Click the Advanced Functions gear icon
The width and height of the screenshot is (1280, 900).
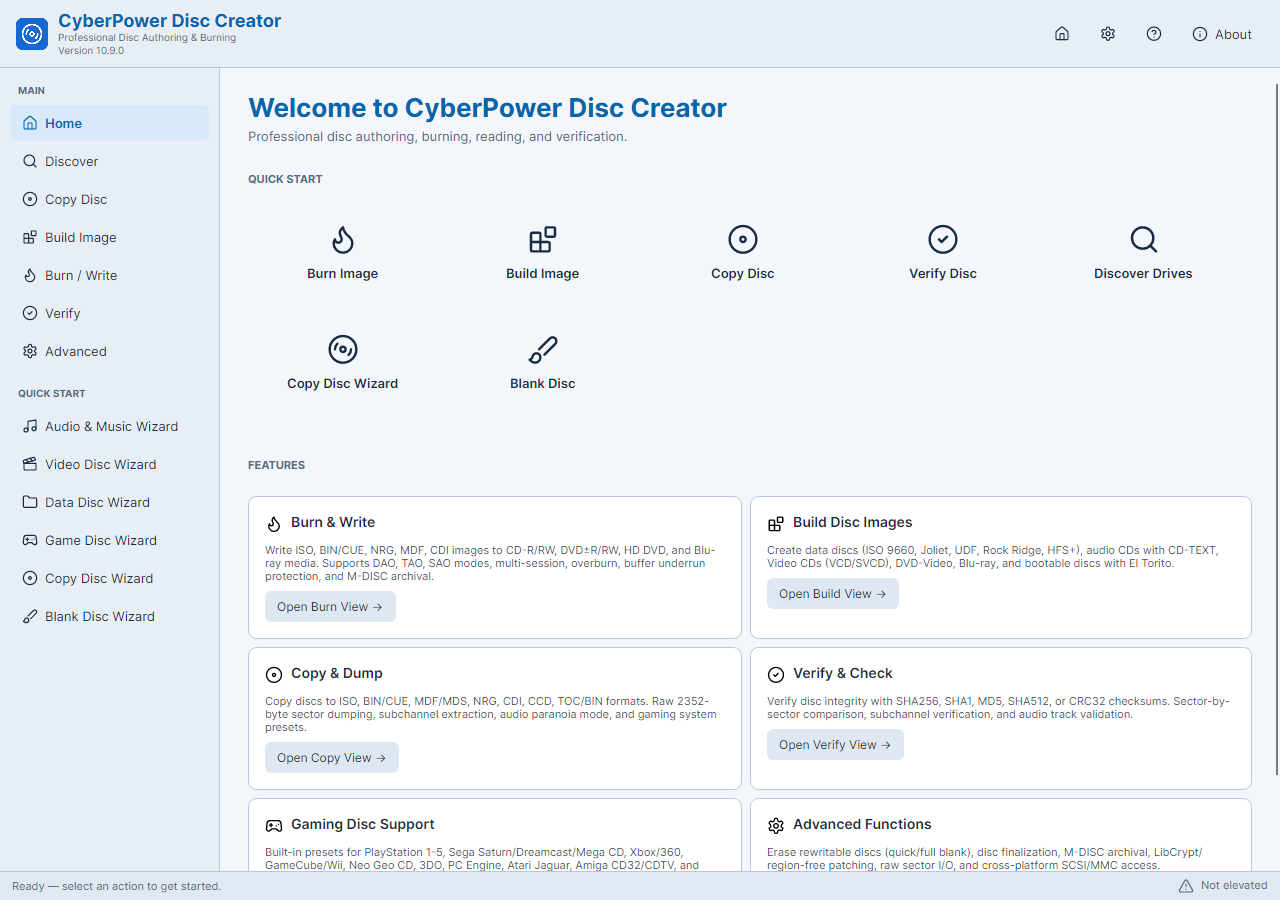click(x=776, y=825)
